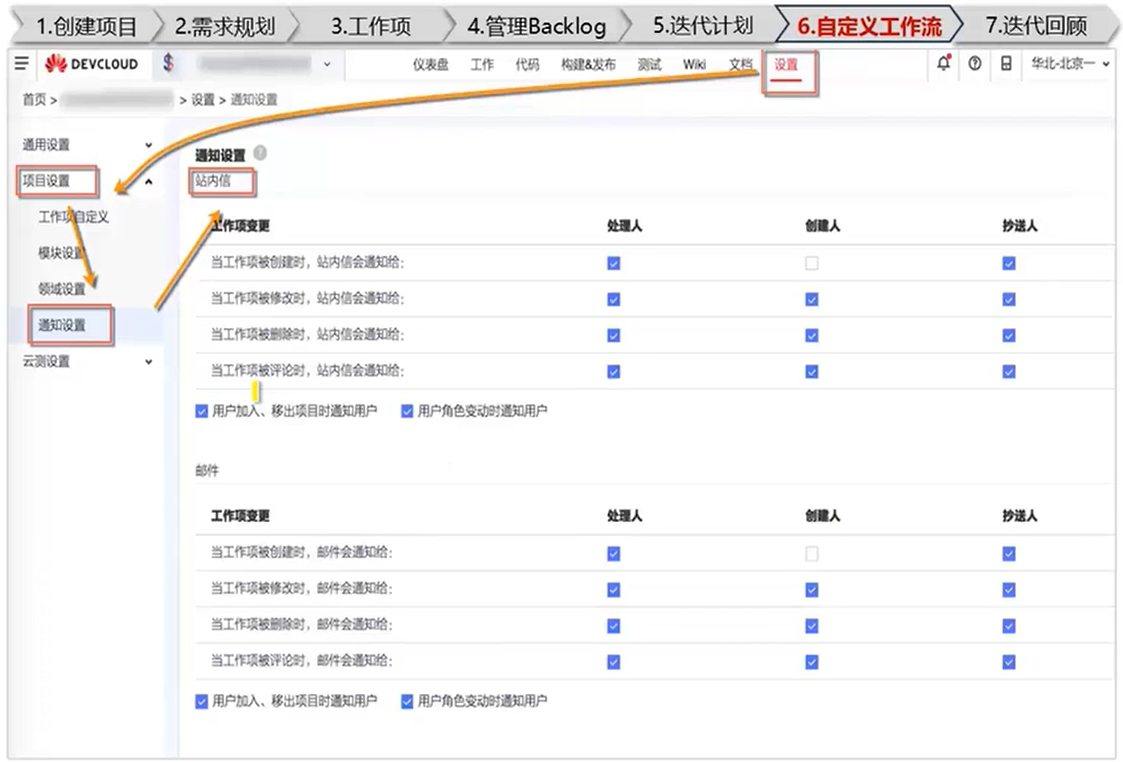The image size is (1123, 762).
Task: Open the hamburger menu icon
Action: coord(21,64)
